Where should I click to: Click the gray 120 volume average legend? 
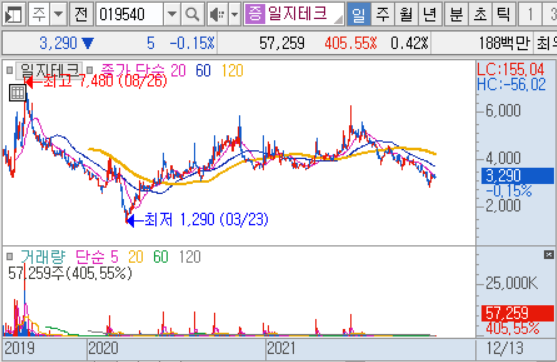point(190,256)
